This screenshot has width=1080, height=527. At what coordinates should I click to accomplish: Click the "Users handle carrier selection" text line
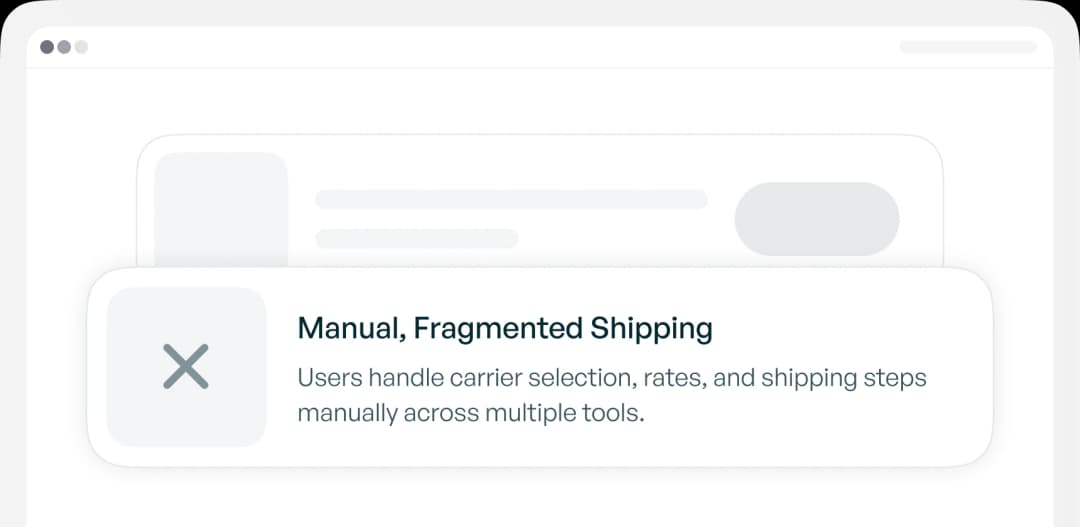[x=612, y=379]
